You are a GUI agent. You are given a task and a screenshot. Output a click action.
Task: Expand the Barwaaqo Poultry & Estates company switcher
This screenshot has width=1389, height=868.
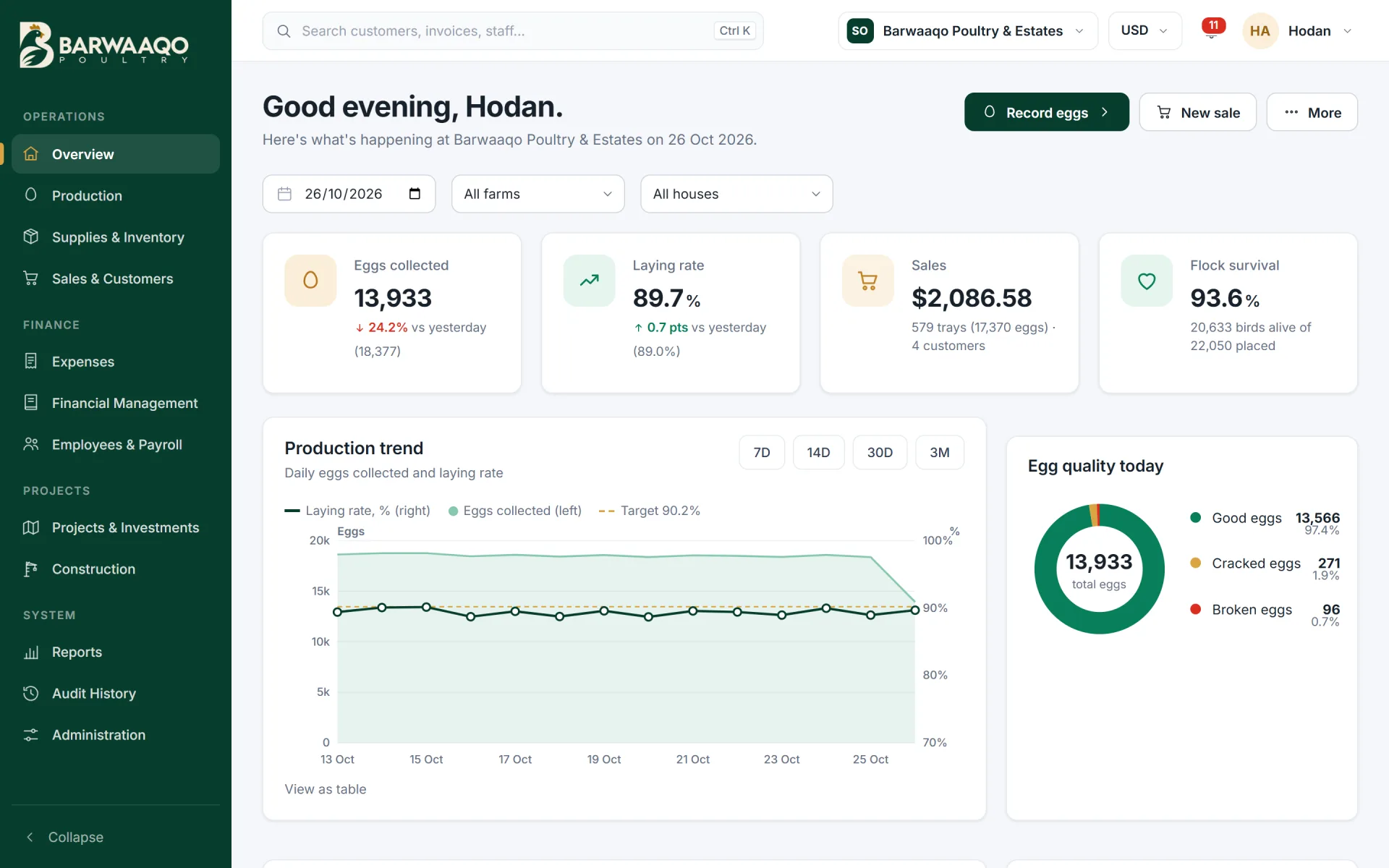click(968, 31)
